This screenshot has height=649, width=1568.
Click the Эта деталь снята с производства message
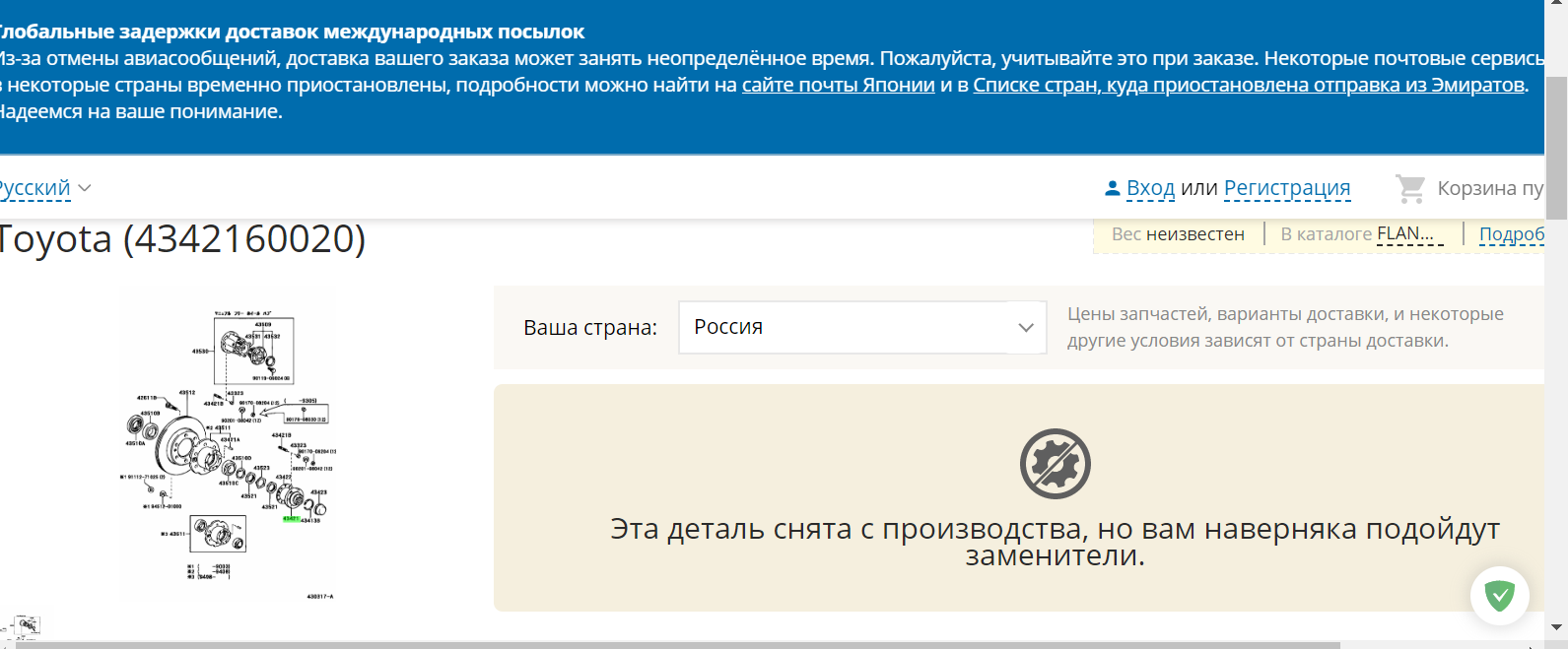pyautogui.click(x=1055, y=542)
